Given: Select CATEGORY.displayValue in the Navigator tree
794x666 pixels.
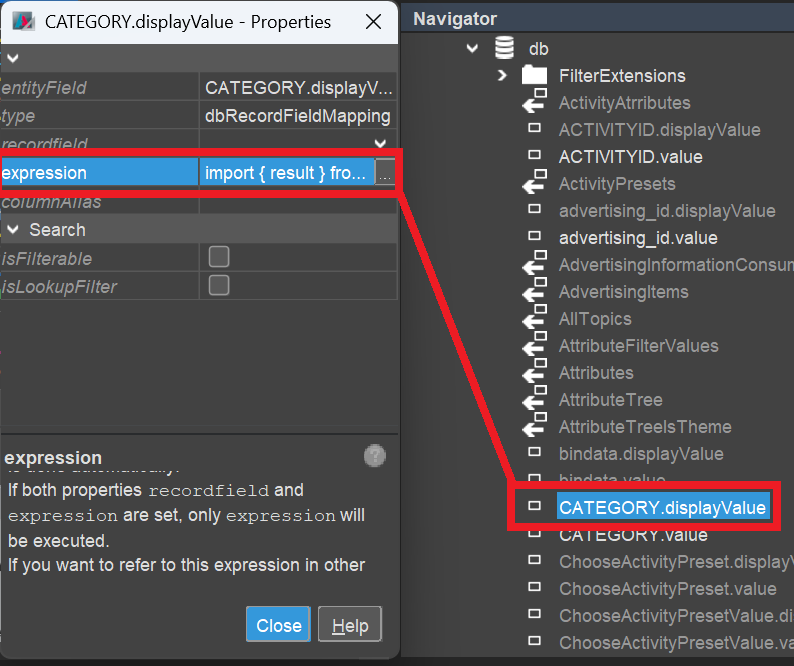Looking at the screenshot, I should tap(662, 507).
